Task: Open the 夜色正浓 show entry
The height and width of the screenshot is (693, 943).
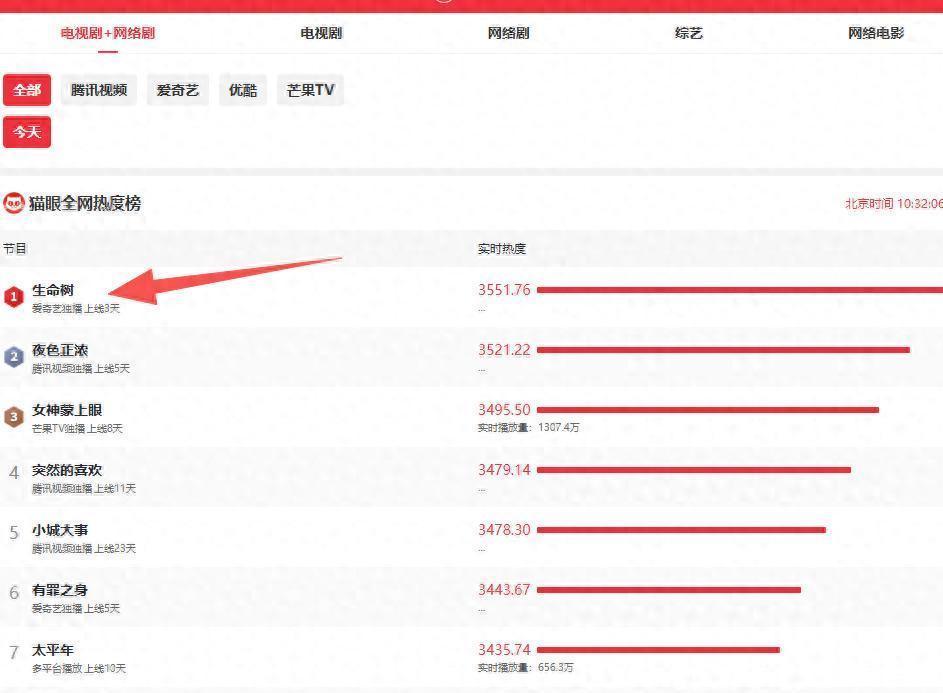Action: pos(60,350)
